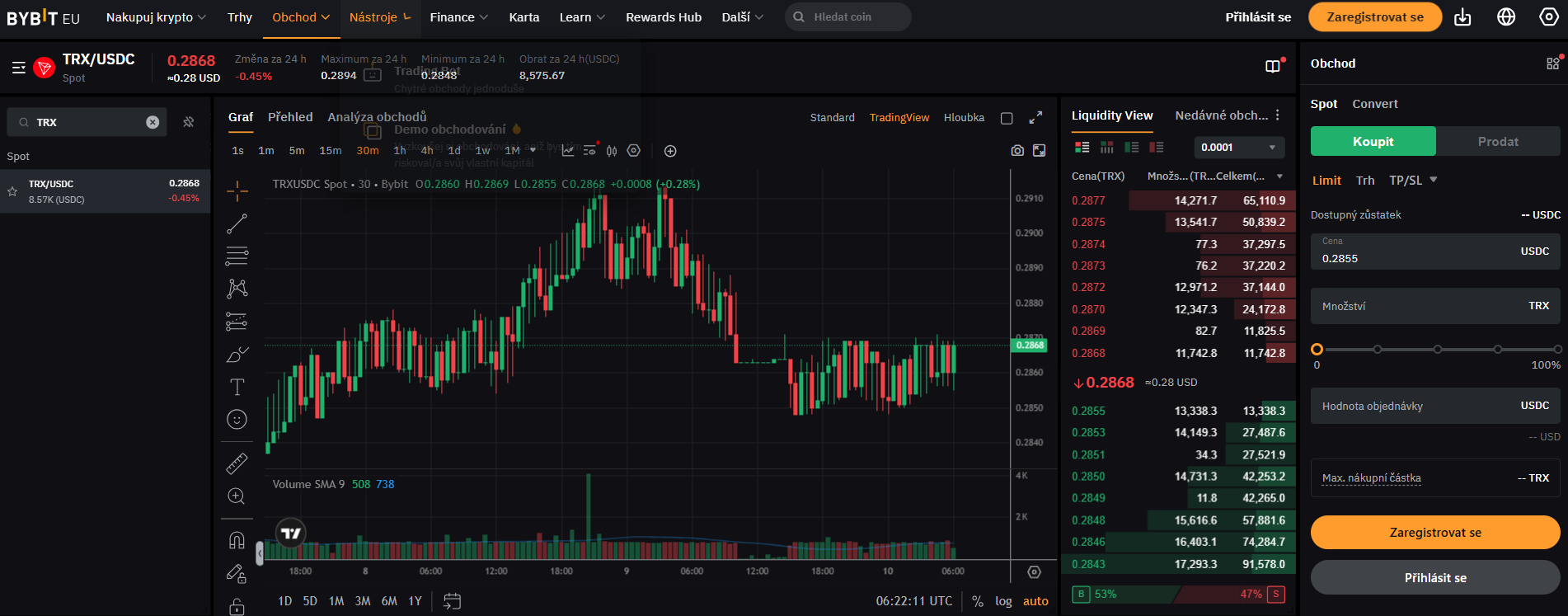Expand the TP/SL order type dropdown

coord(1413,180)
